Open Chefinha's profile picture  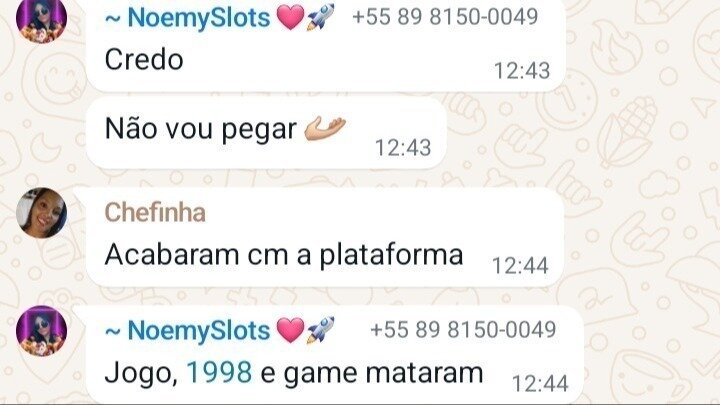(x=41, y=213)
